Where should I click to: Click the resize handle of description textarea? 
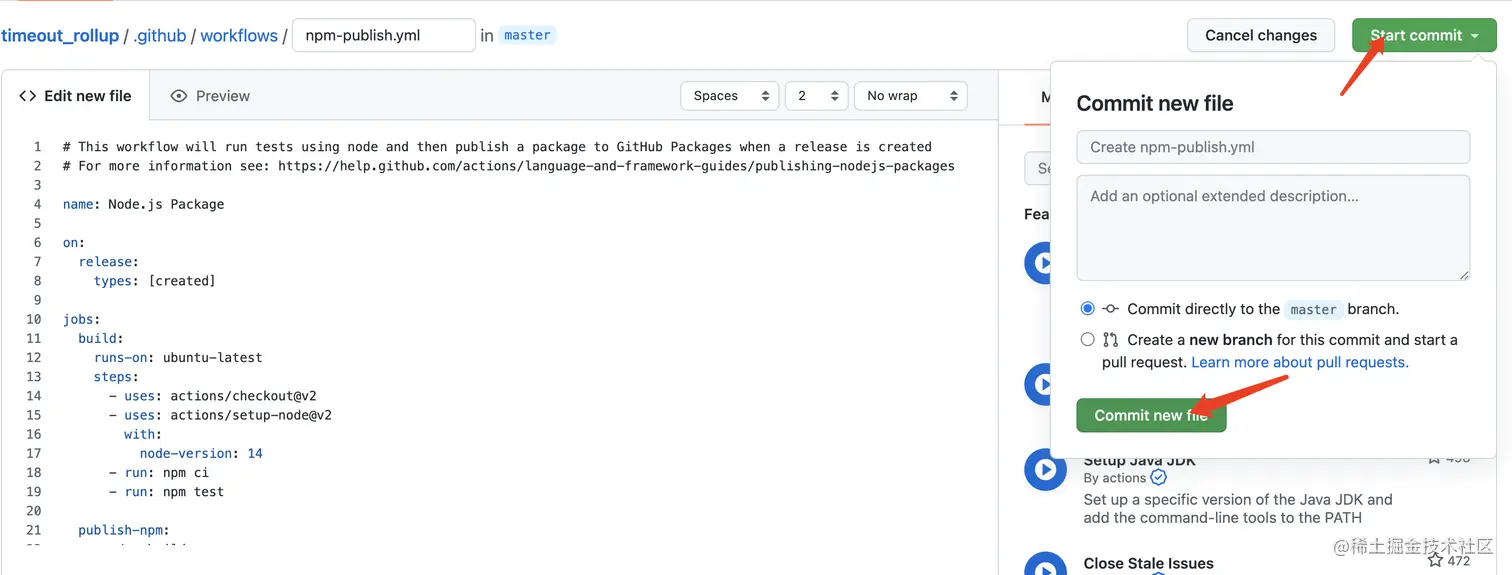[x=1463, y=274]
